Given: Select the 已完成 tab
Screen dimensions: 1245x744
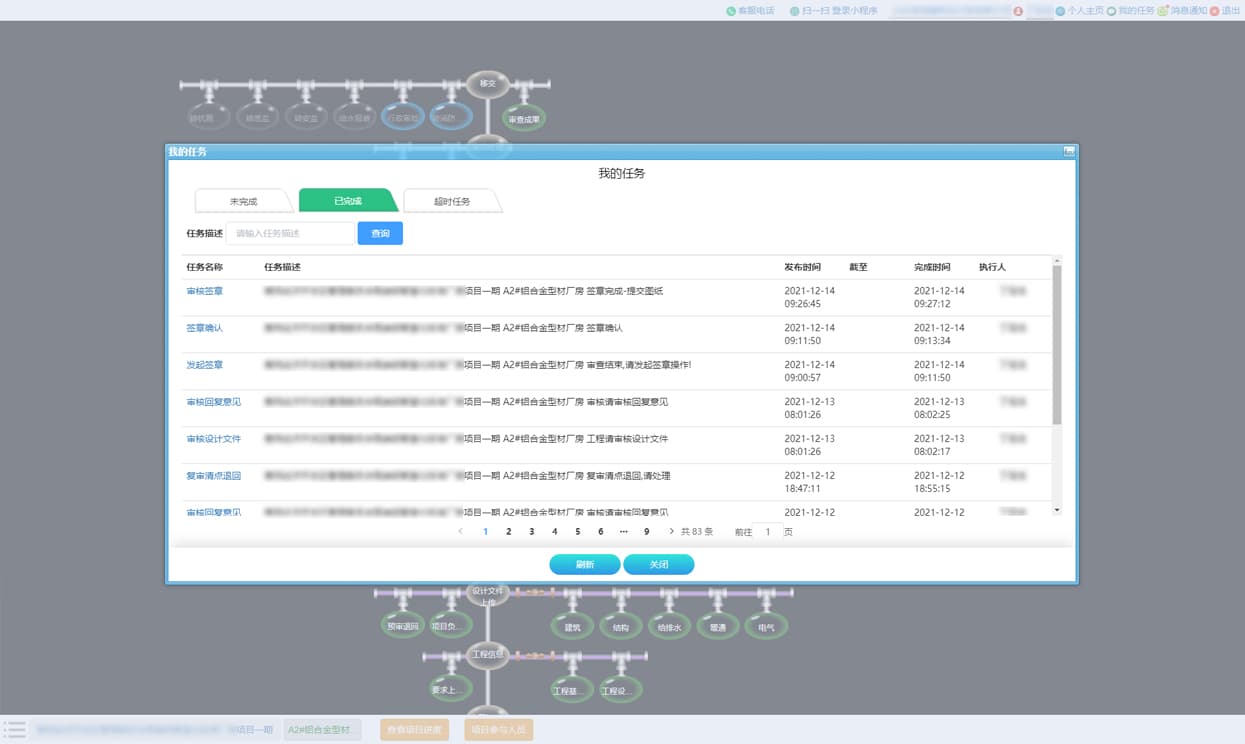Looking at the screenshot, I should tap(348, 201).
